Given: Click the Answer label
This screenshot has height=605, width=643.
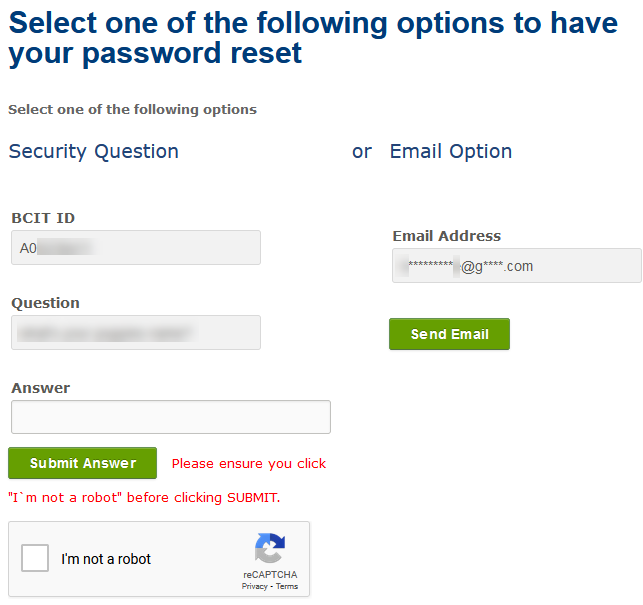Looking at the screenshot, I should (41, 388).
